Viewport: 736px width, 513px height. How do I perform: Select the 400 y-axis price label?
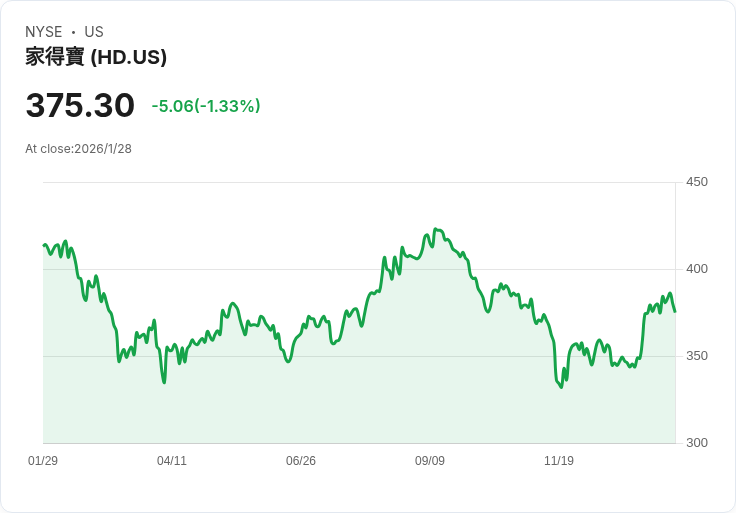[697, 269]
